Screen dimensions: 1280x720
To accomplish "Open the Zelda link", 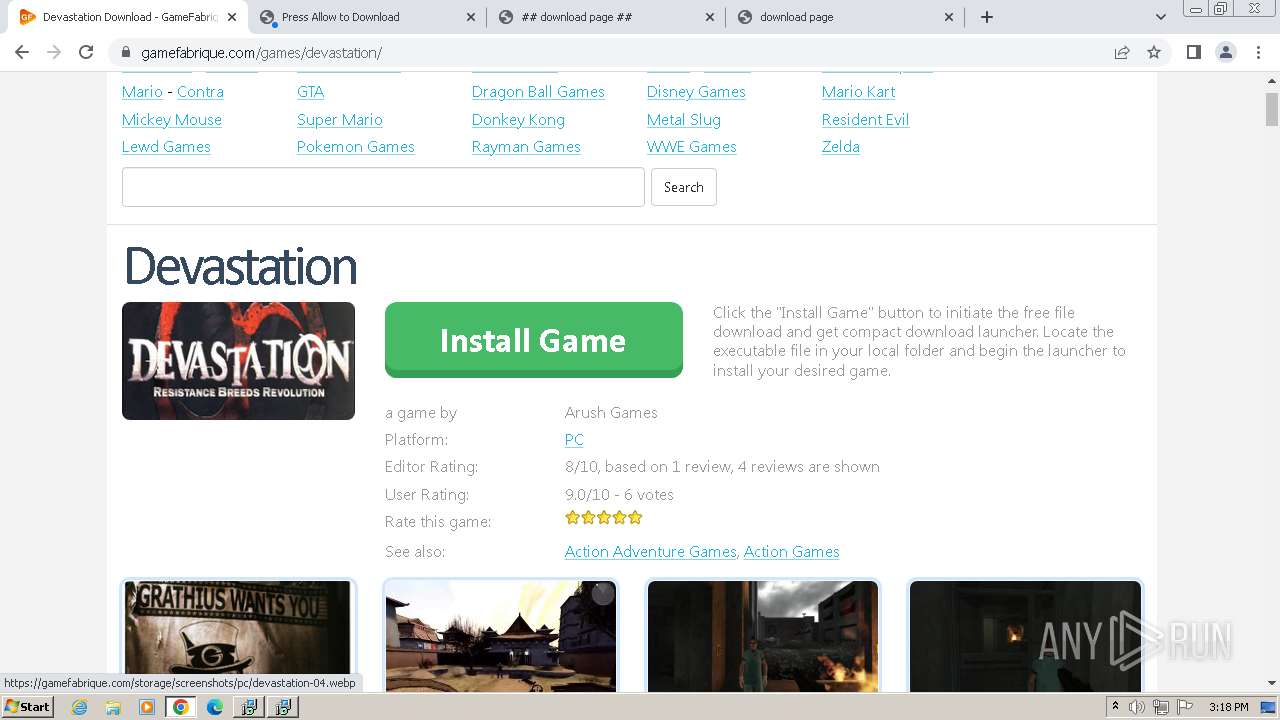I will [x=841, y=147].
